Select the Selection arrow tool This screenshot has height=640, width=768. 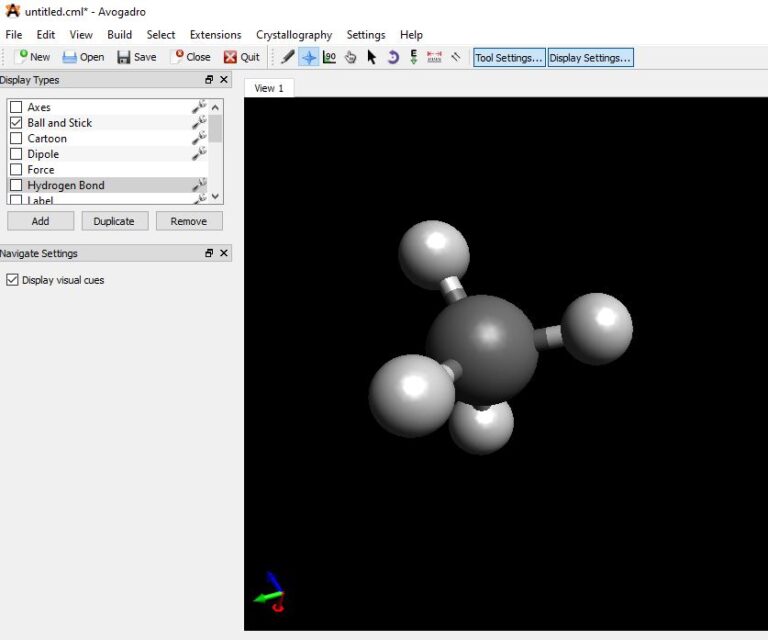pos(372,57)
